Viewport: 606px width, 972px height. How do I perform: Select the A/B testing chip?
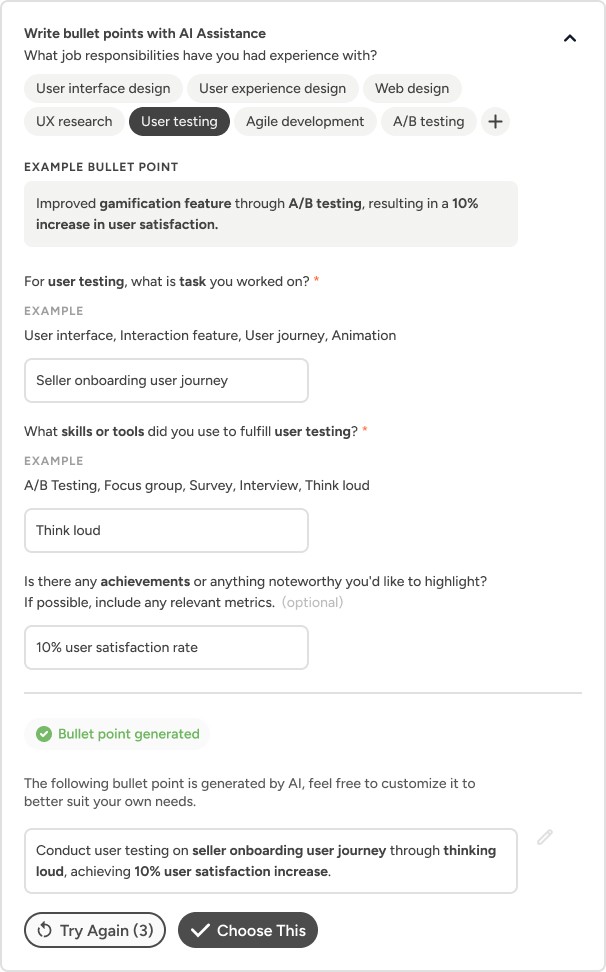(x=428, y=121)
